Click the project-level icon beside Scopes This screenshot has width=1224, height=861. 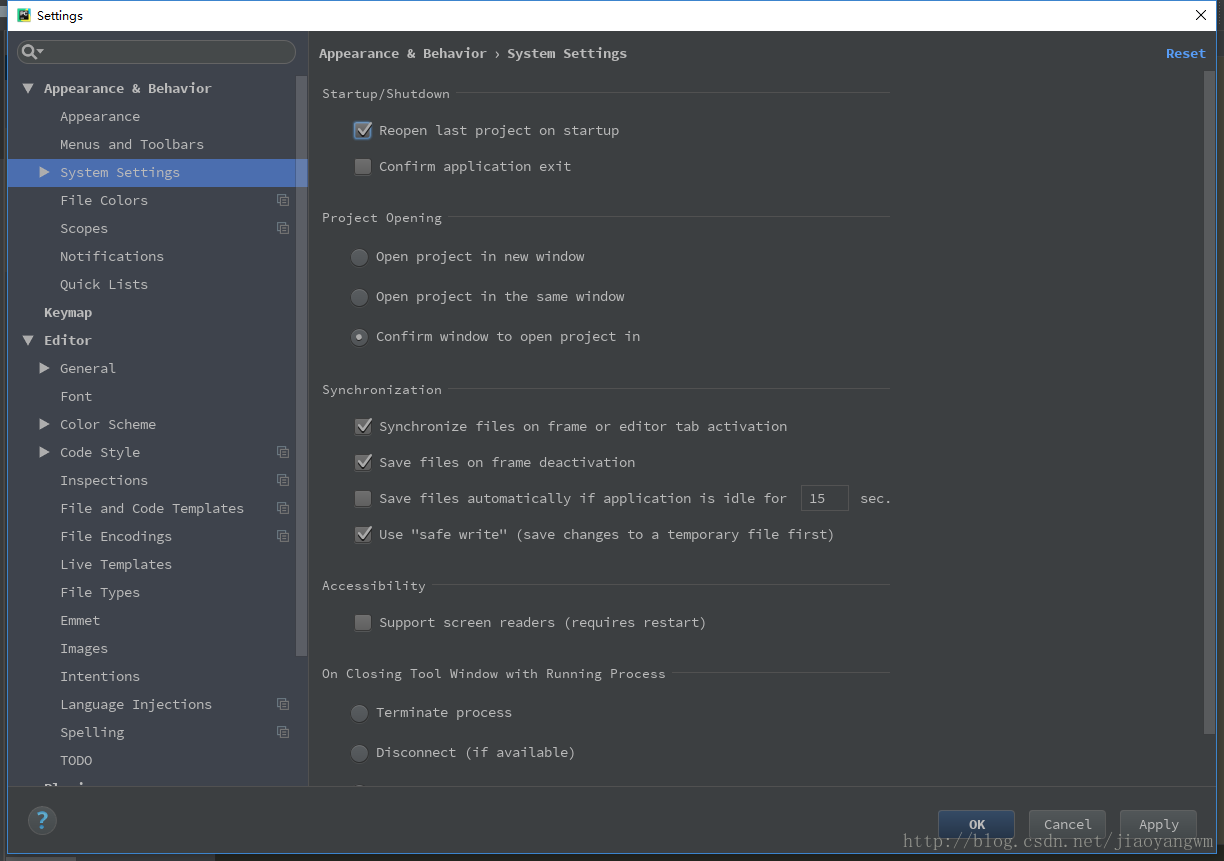tap(283, 228)
